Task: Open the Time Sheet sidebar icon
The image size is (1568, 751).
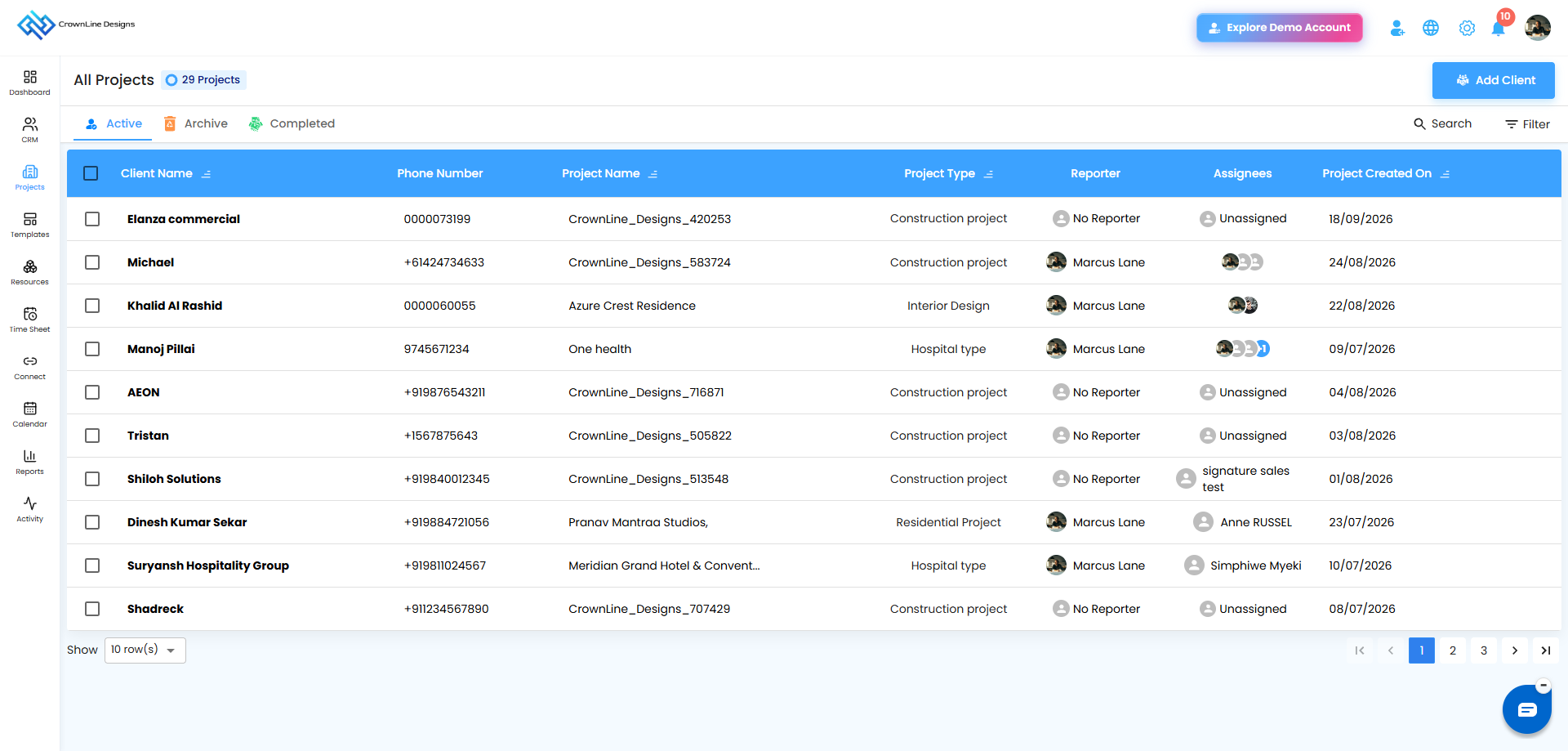Action: click(30, 320)
